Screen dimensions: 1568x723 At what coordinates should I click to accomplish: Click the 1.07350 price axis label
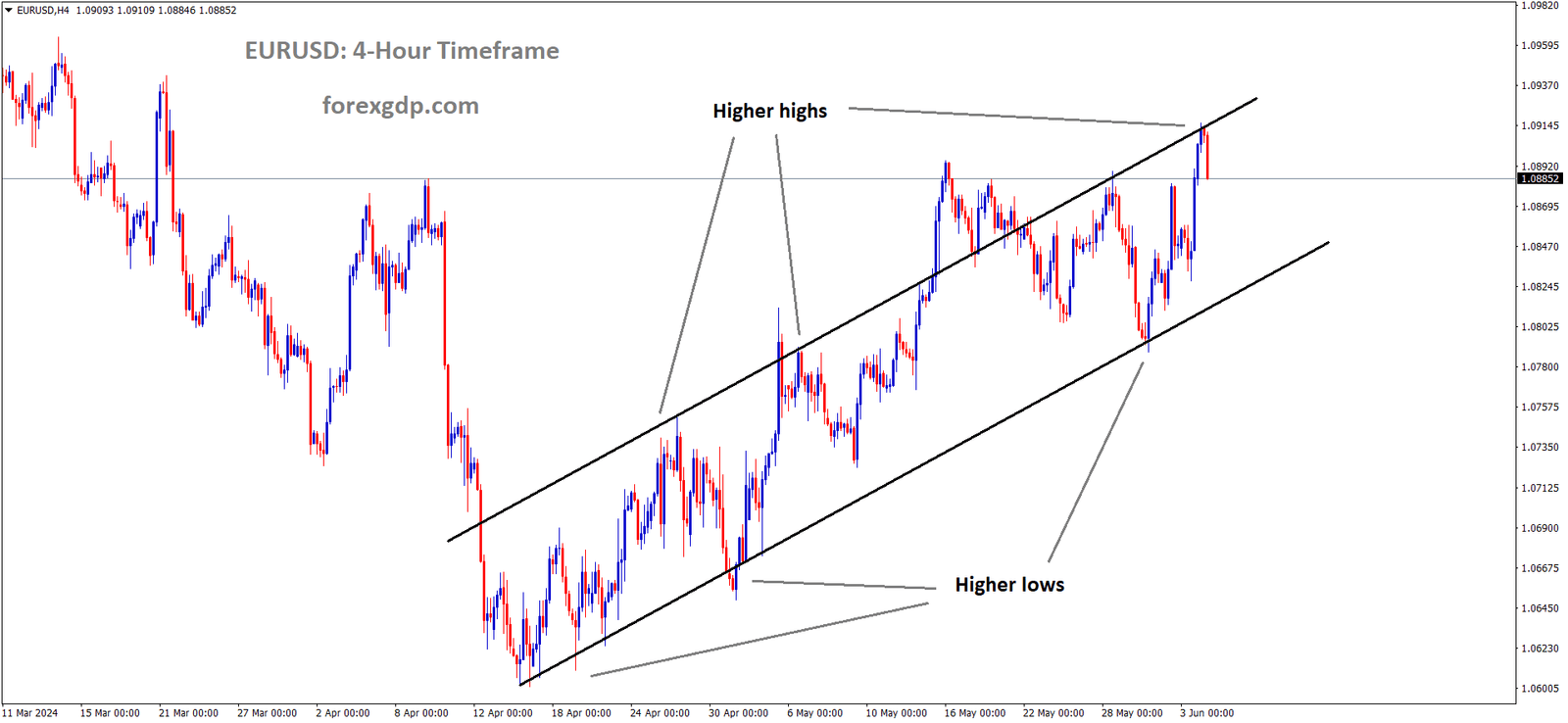point(1540,448)
